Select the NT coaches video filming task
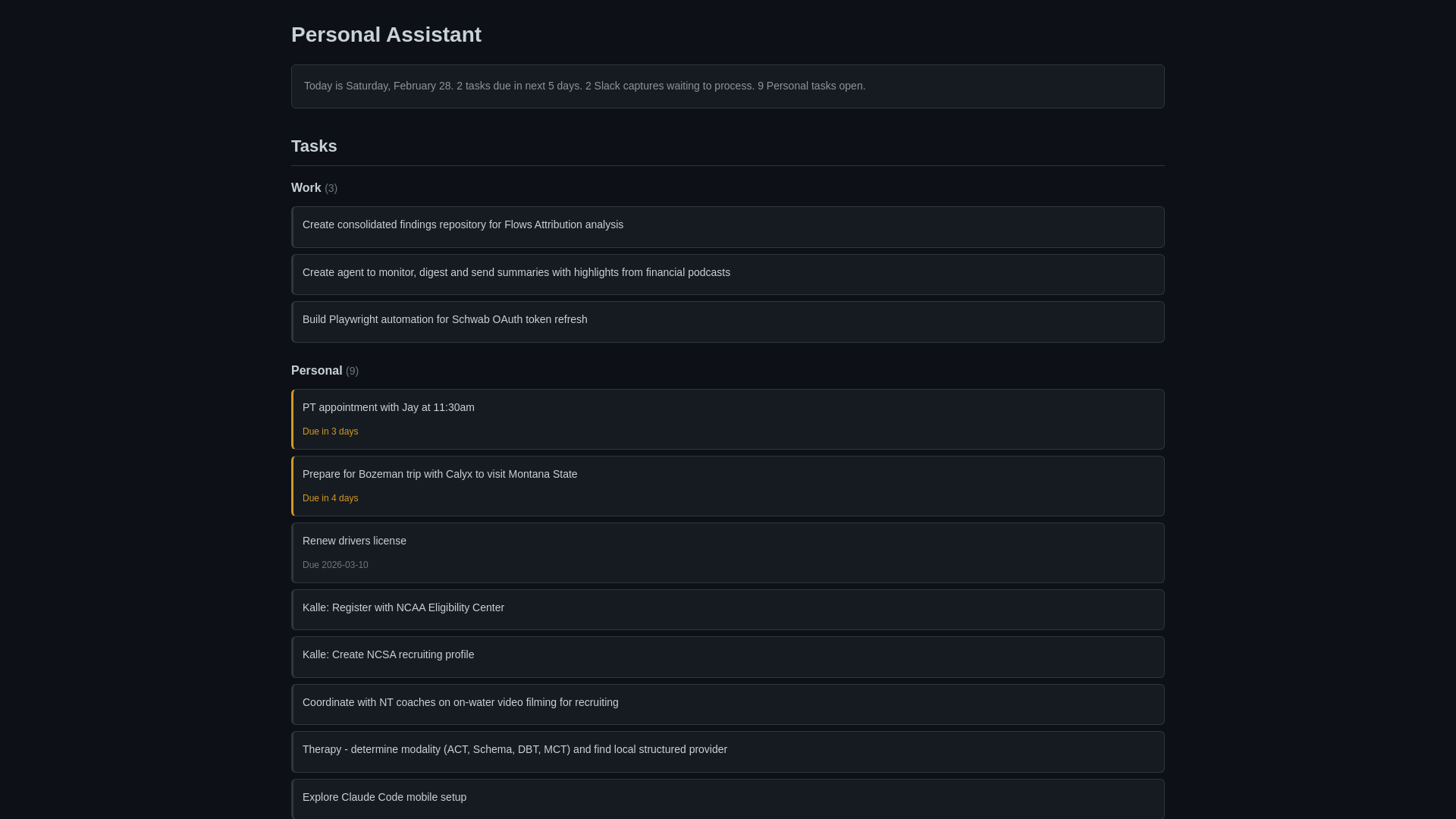 460,703
